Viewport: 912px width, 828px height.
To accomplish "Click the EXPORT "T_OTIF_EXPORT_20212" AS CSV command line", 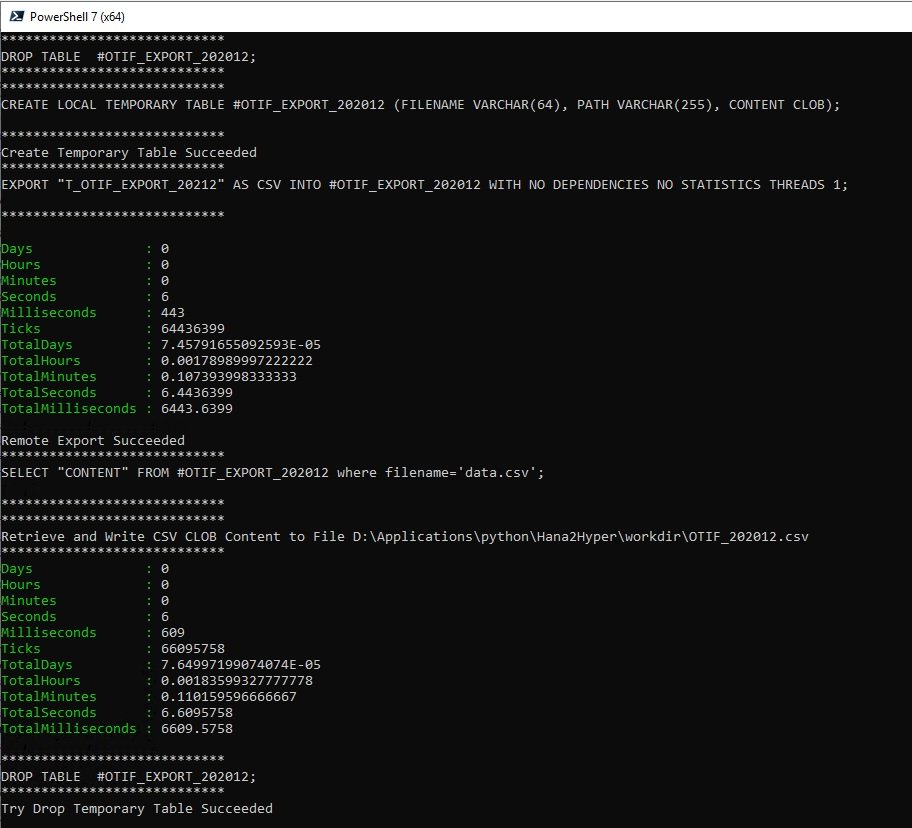I will 425,184.
